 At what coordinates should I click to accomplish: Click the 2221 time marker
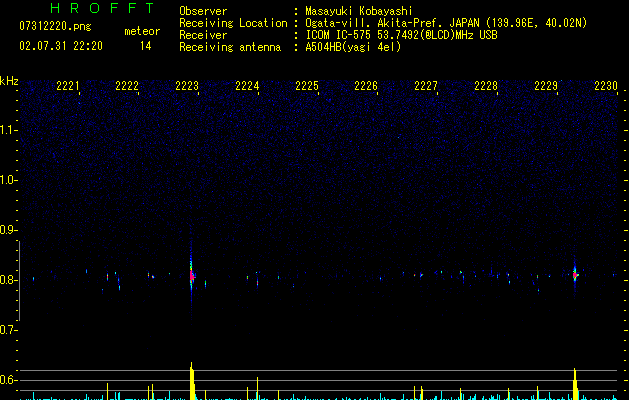click(67, 86)
